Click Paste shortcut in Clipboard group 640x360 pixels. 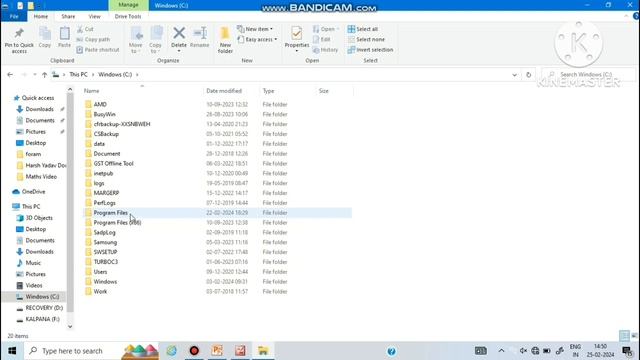click(98, 50)
